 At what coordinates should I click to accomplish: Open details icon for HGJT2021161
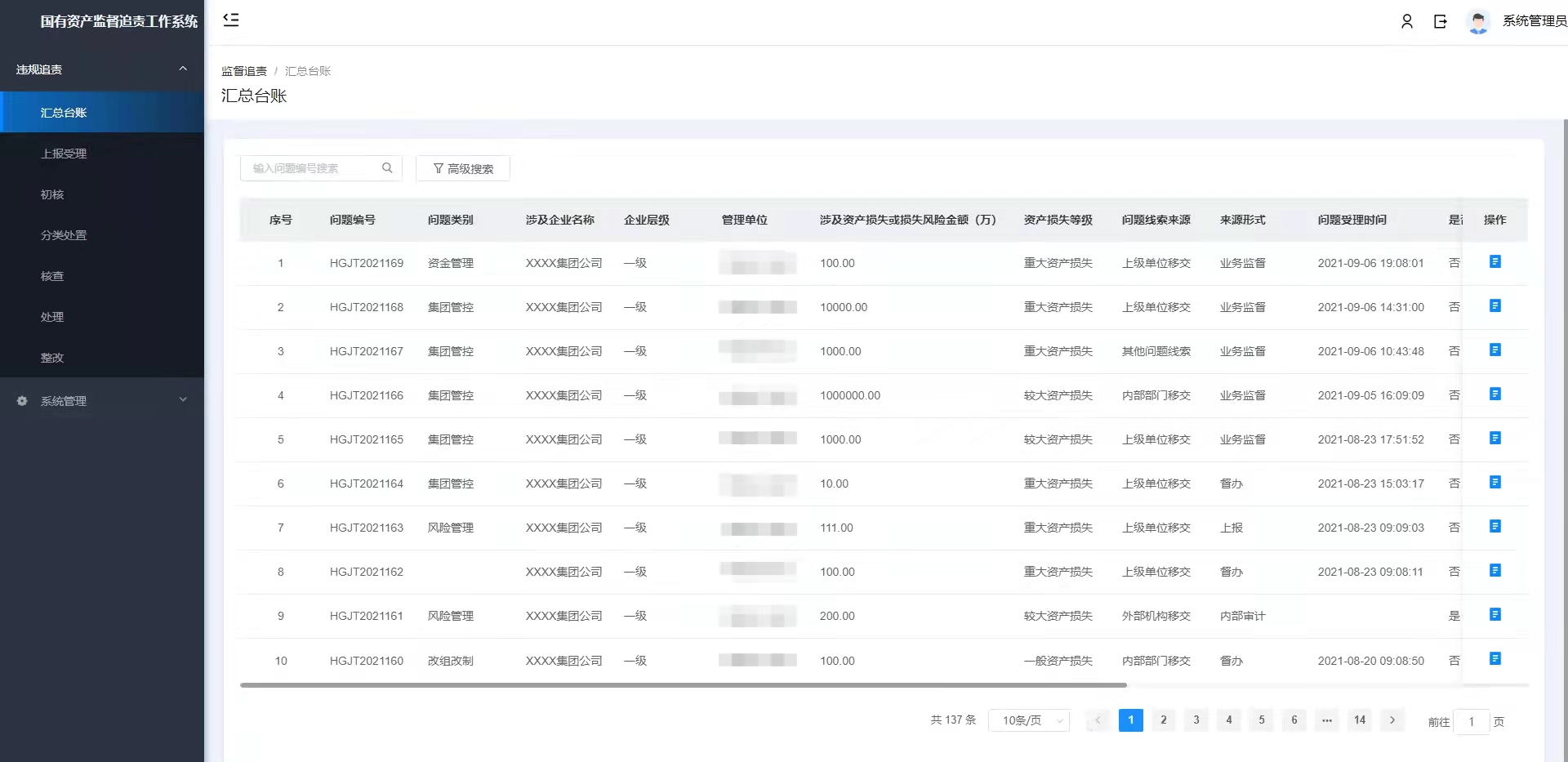tap(1495, 614)
